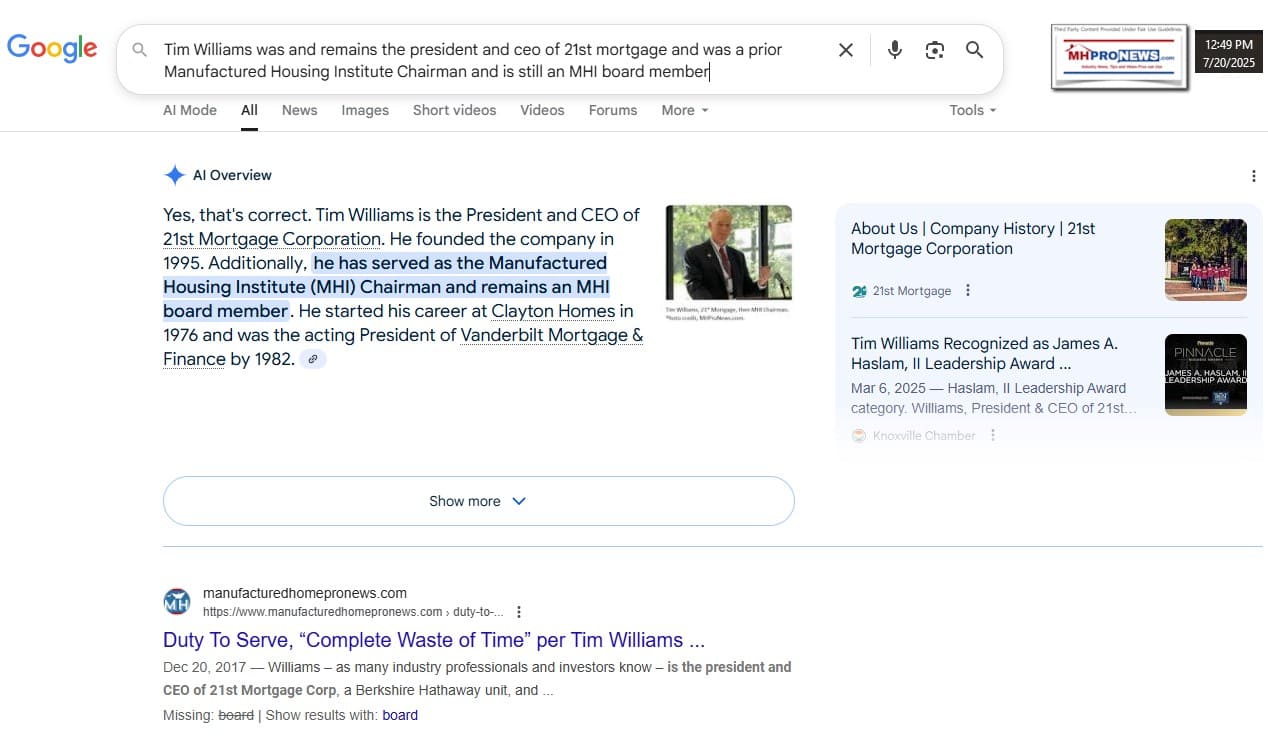Screen dimensions: 1268x748
Task: Click the 21st Mortgage source favicon
Action: (859, 291)
